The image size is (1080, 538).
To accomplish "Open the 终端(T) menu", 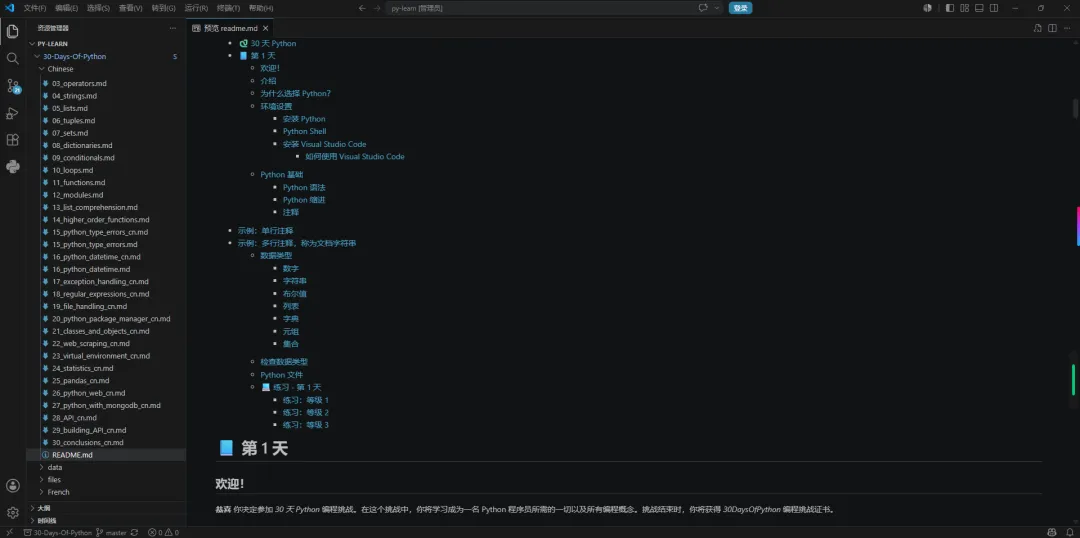I will click(x=229, y=8).
